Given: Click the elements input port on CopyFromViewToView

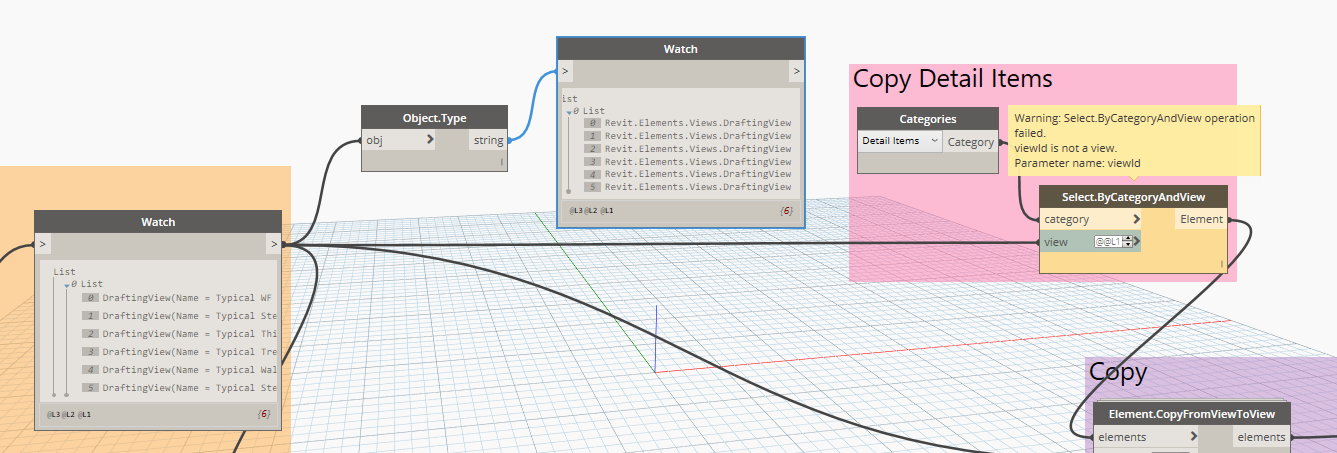Looking at the screenshot, I should [1146, 437].
